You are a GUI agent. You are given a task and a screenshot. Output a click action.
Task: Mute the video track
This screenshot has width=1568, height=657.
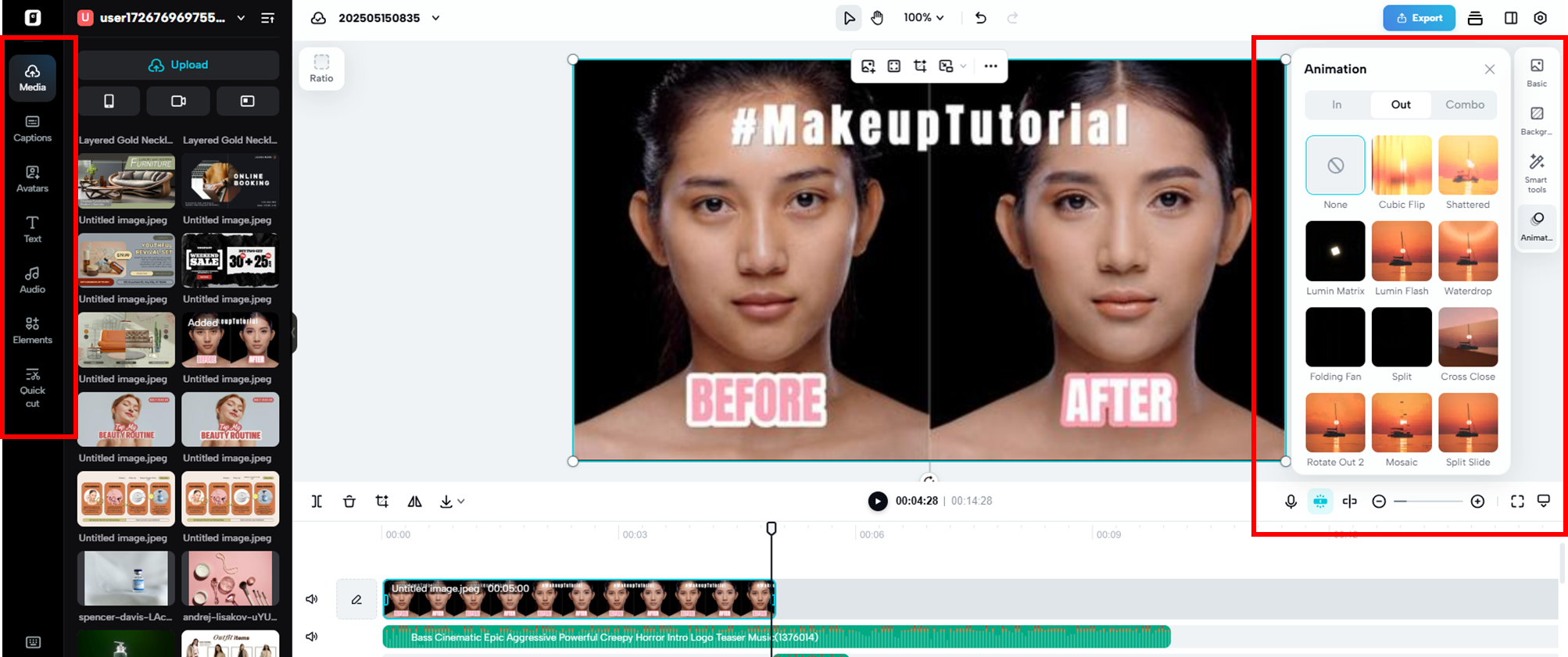(312, 599)
